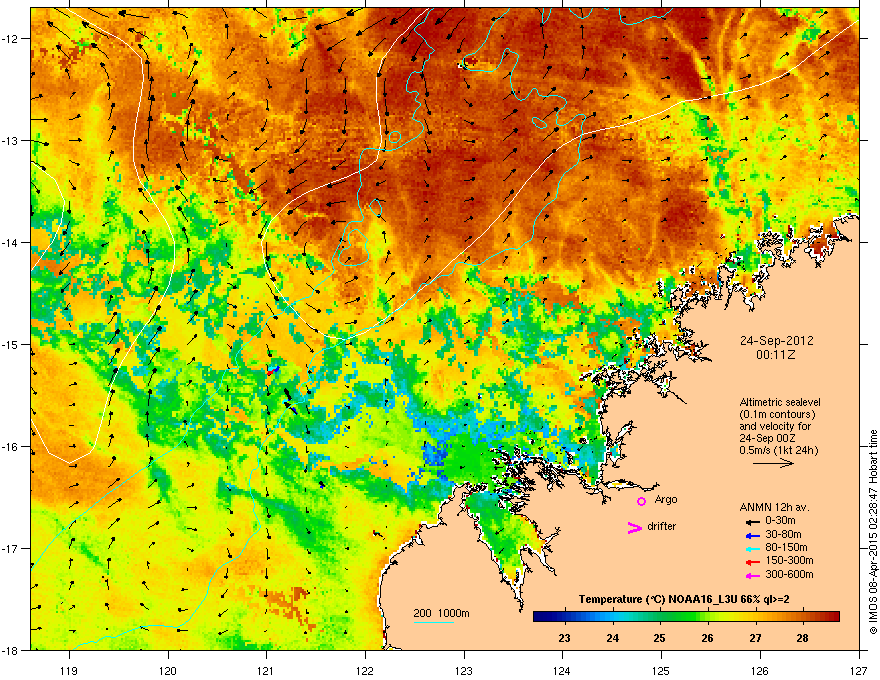The width and height of the screenshot is (880, 680).
Task: Click the latitude axis label '-18'
Action: click(x=10, y=650)
